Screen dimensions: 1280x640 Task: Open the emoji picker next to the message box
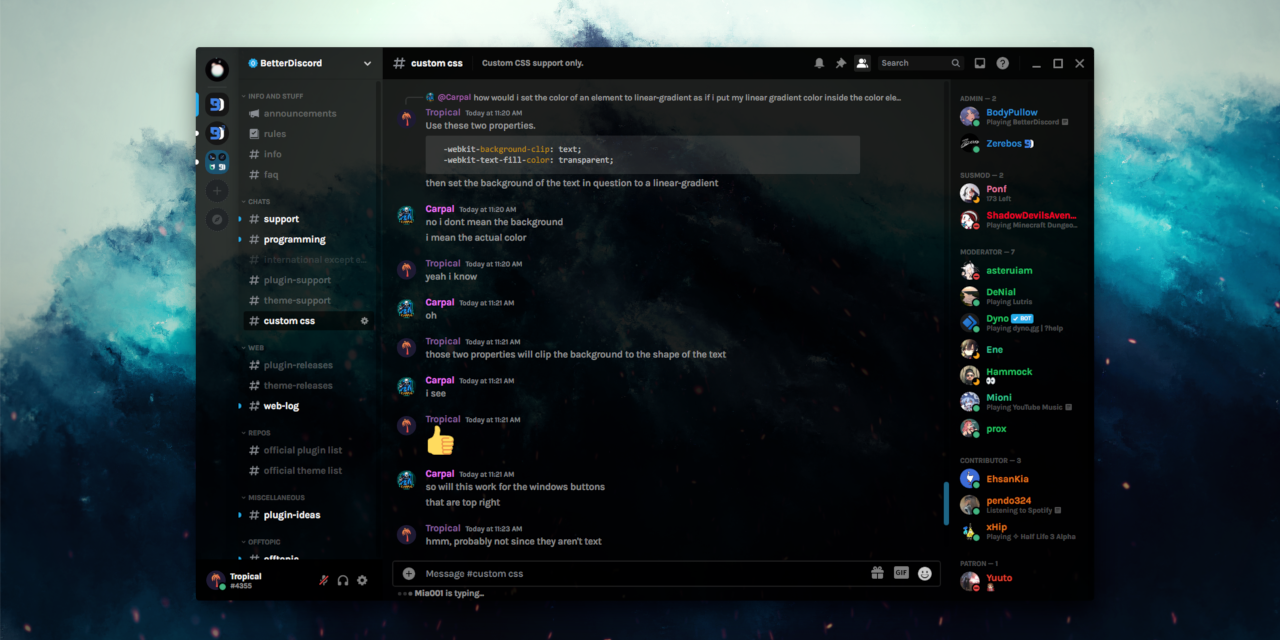pyautogui.click(x=925, y=573)
